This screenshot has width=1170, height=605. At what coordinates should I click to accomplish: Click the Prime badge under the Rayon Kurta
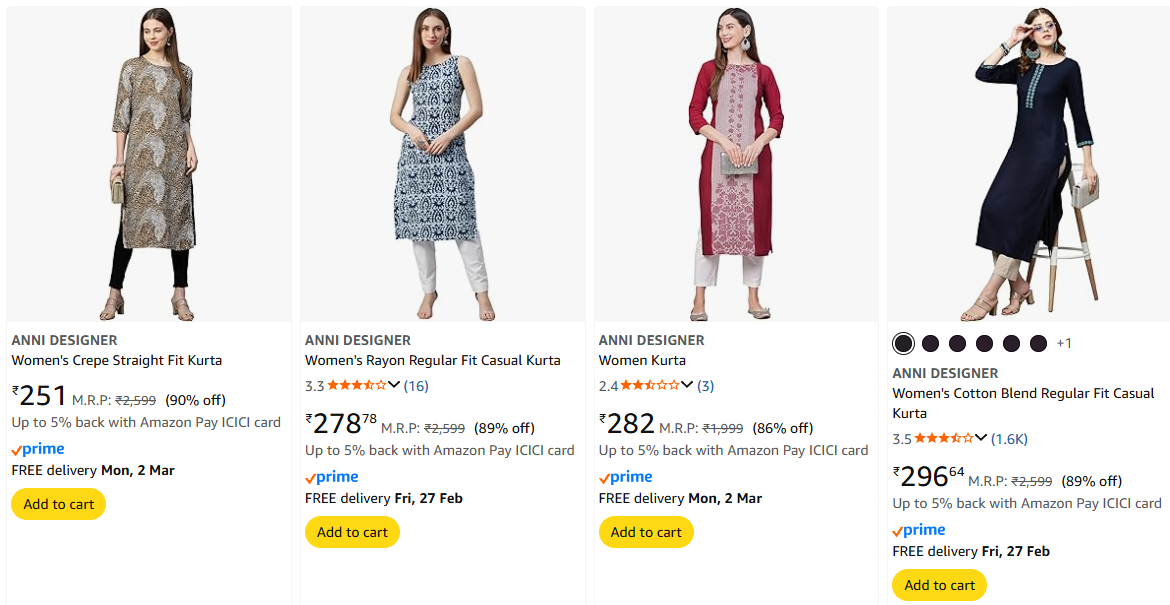coord(332,477)
